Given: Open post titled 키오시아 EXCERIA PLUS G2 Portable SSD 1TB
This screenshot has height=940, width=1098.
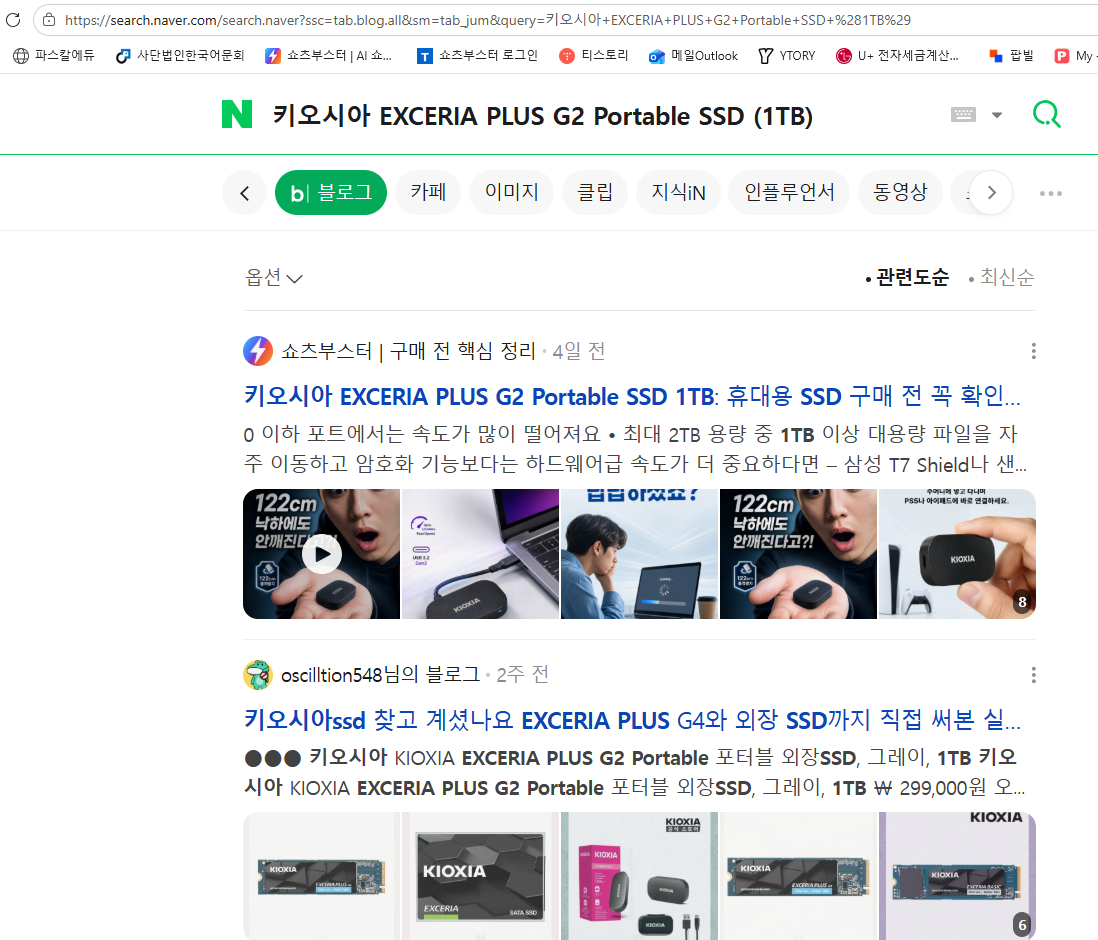Looking at the screenshot, I should [632, 396].
